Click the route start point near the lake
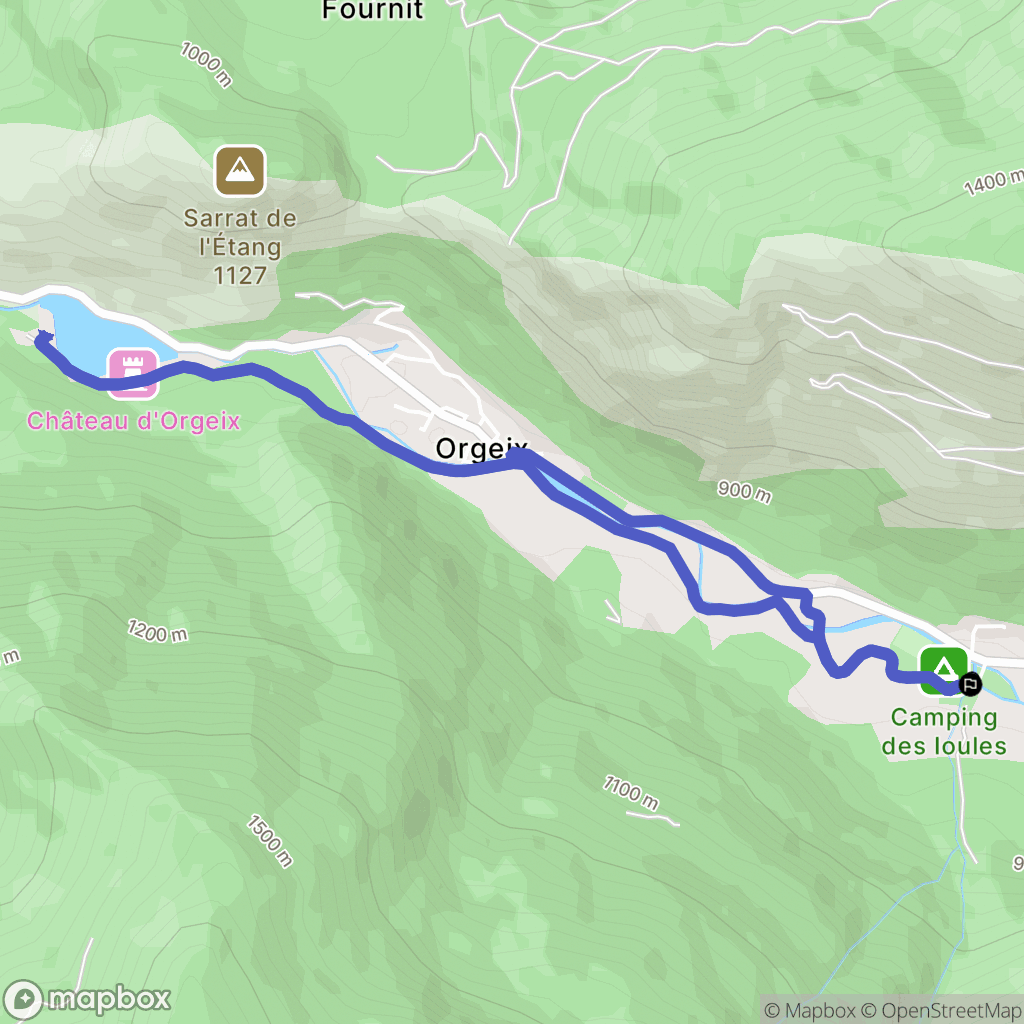The width and height of the screenshot is (1024, 1024). [x=42, y=338]
